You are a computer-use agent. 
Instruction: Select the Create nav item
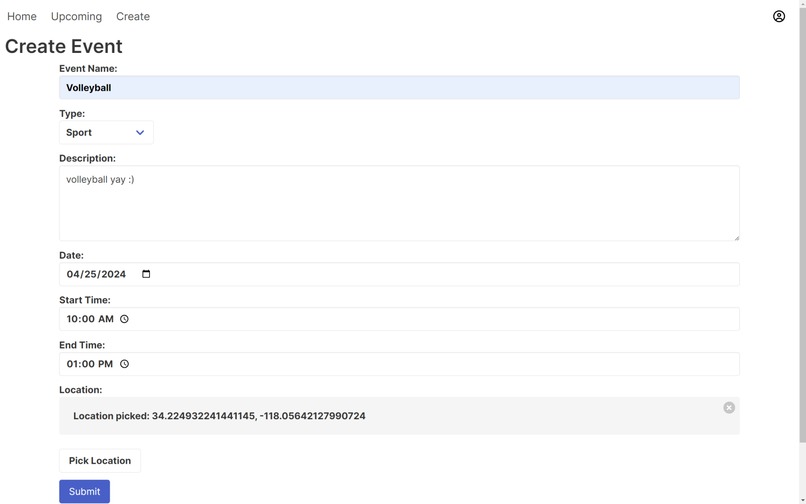click(x=133, y=16)
